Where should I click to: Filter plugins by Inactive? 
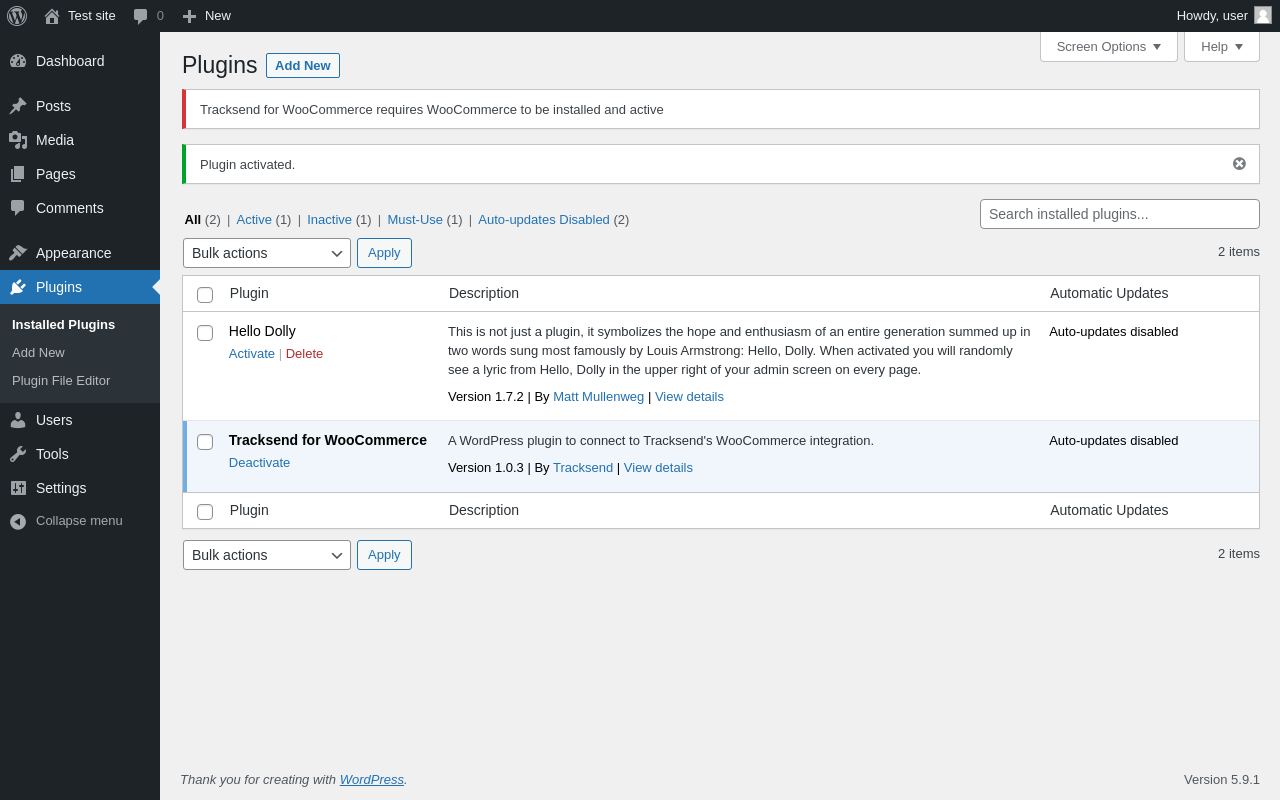[x=329, y=220]
